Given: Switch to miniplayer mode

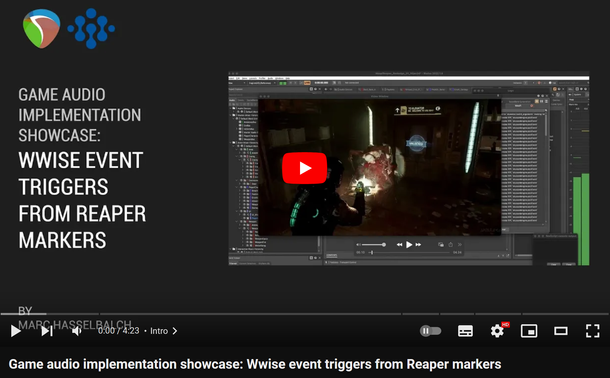Looking at the screenshot, I should click(x=529, y=331).
